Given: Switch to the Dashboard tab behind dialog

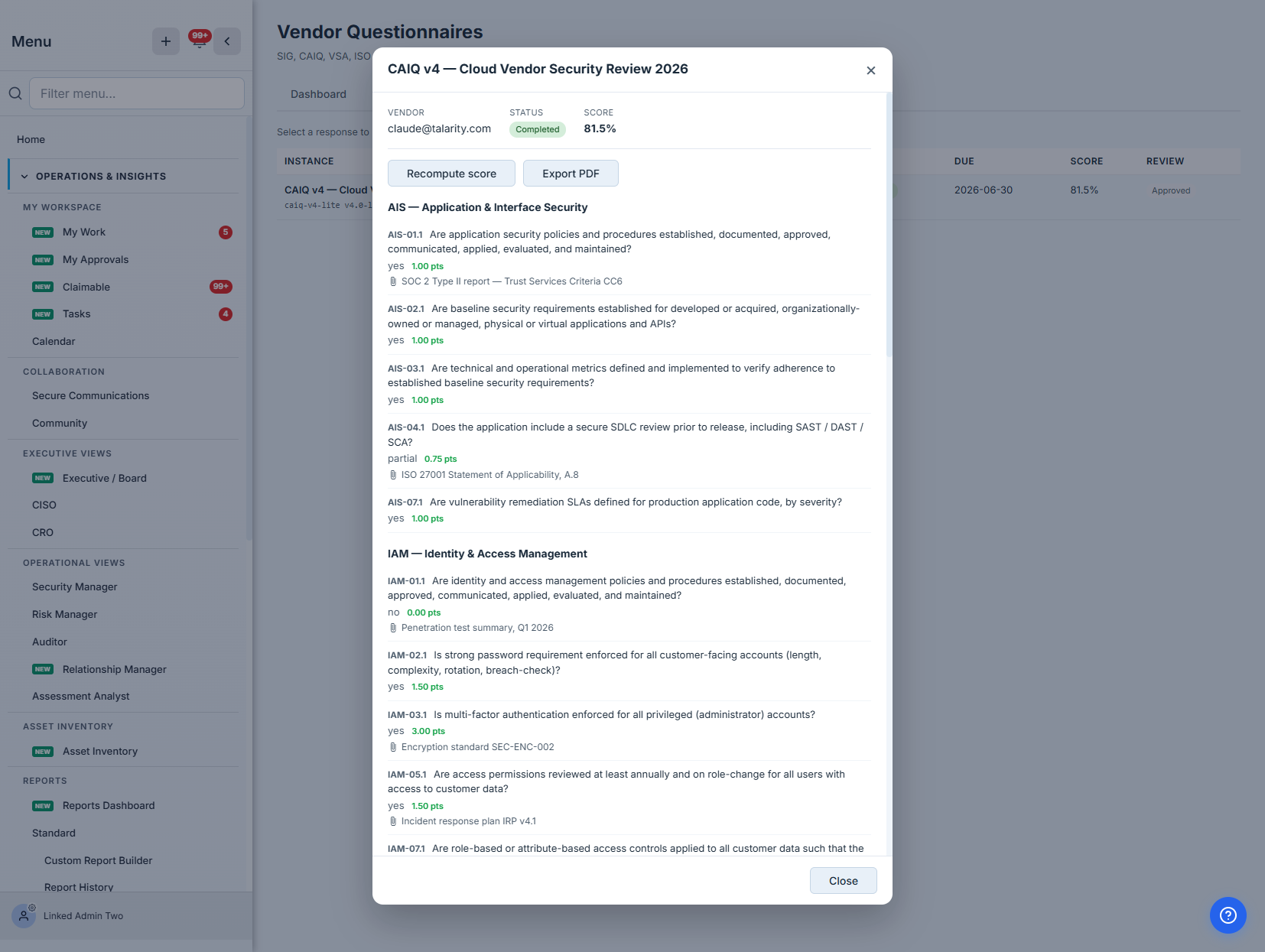Looking at the screenshot, I should (318, 94).
